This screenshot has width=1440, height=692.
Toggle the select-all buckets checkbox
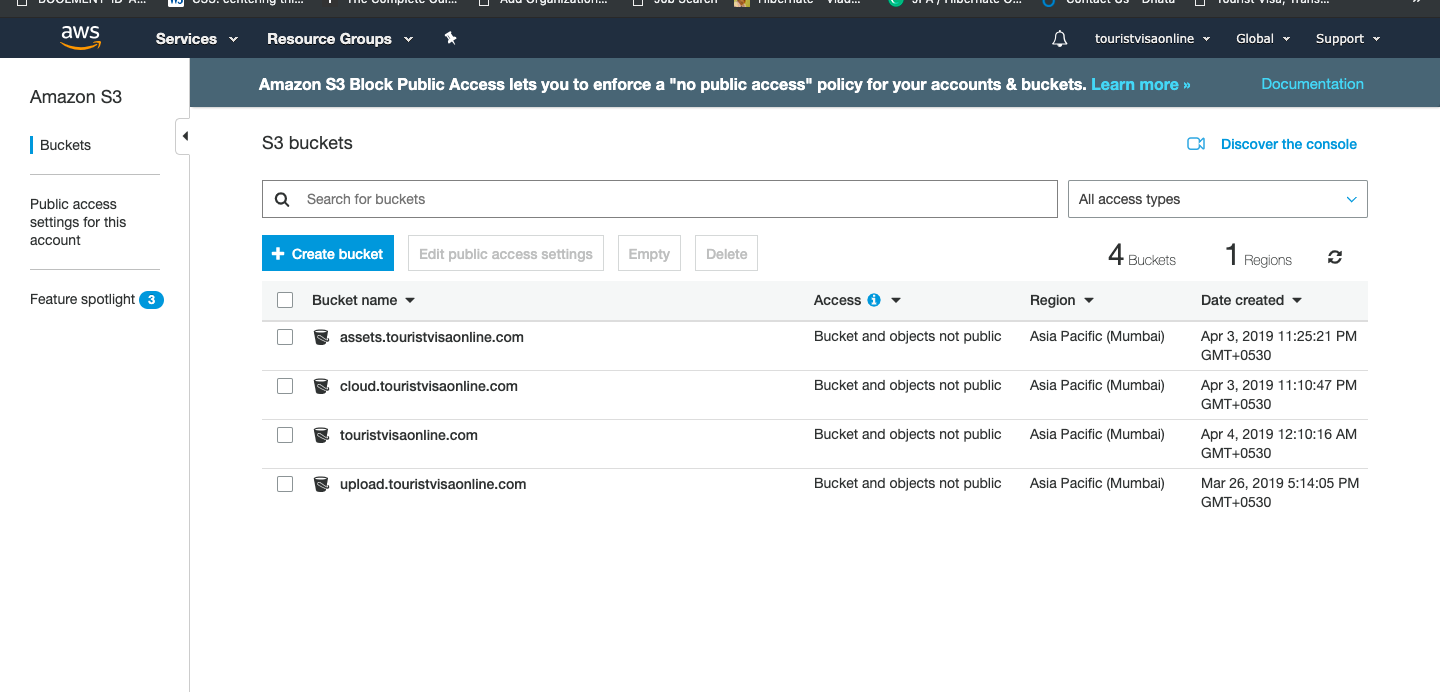coord(285,300)
